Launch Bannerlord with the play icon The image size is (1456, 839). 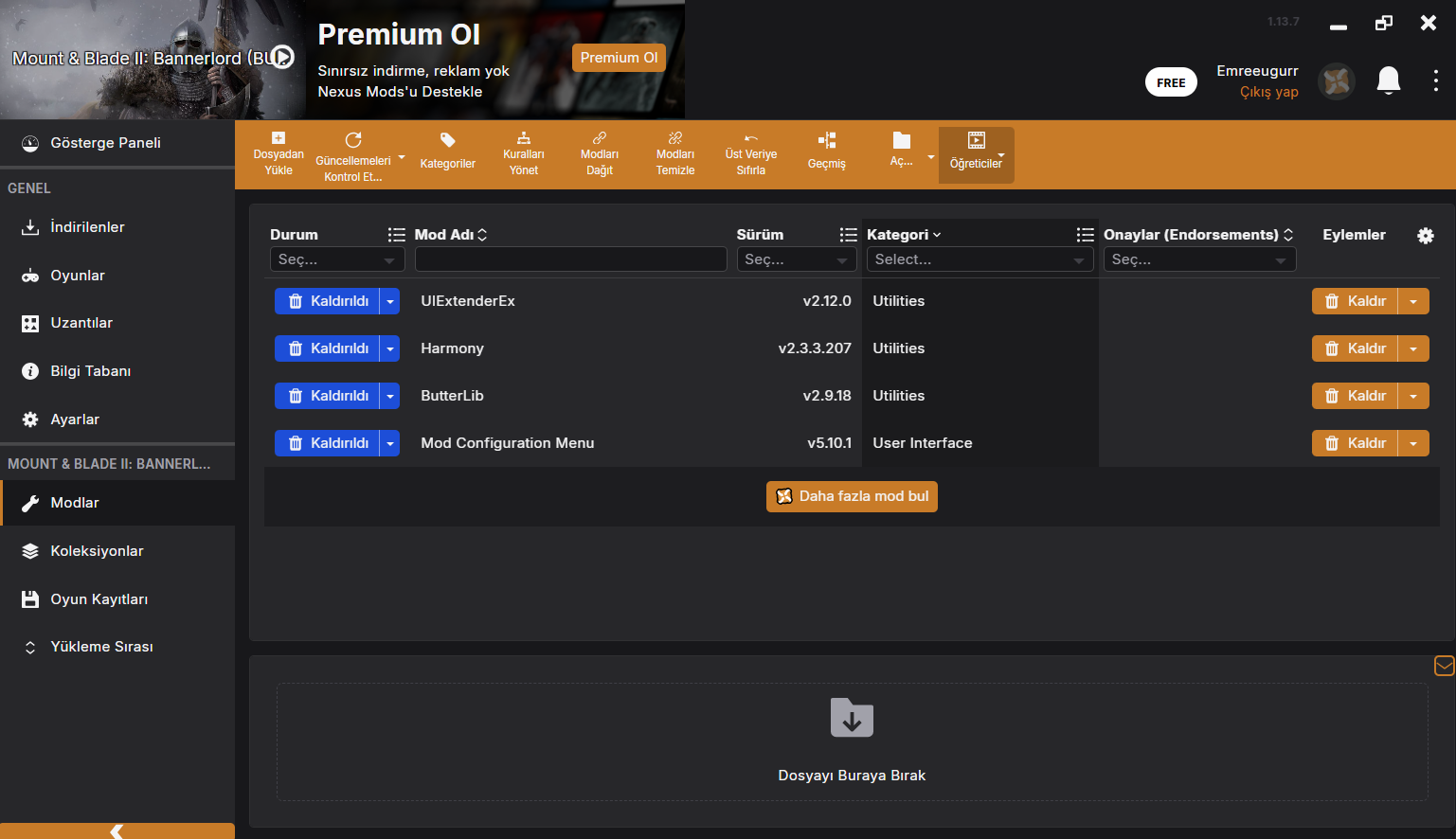(282, 58)
